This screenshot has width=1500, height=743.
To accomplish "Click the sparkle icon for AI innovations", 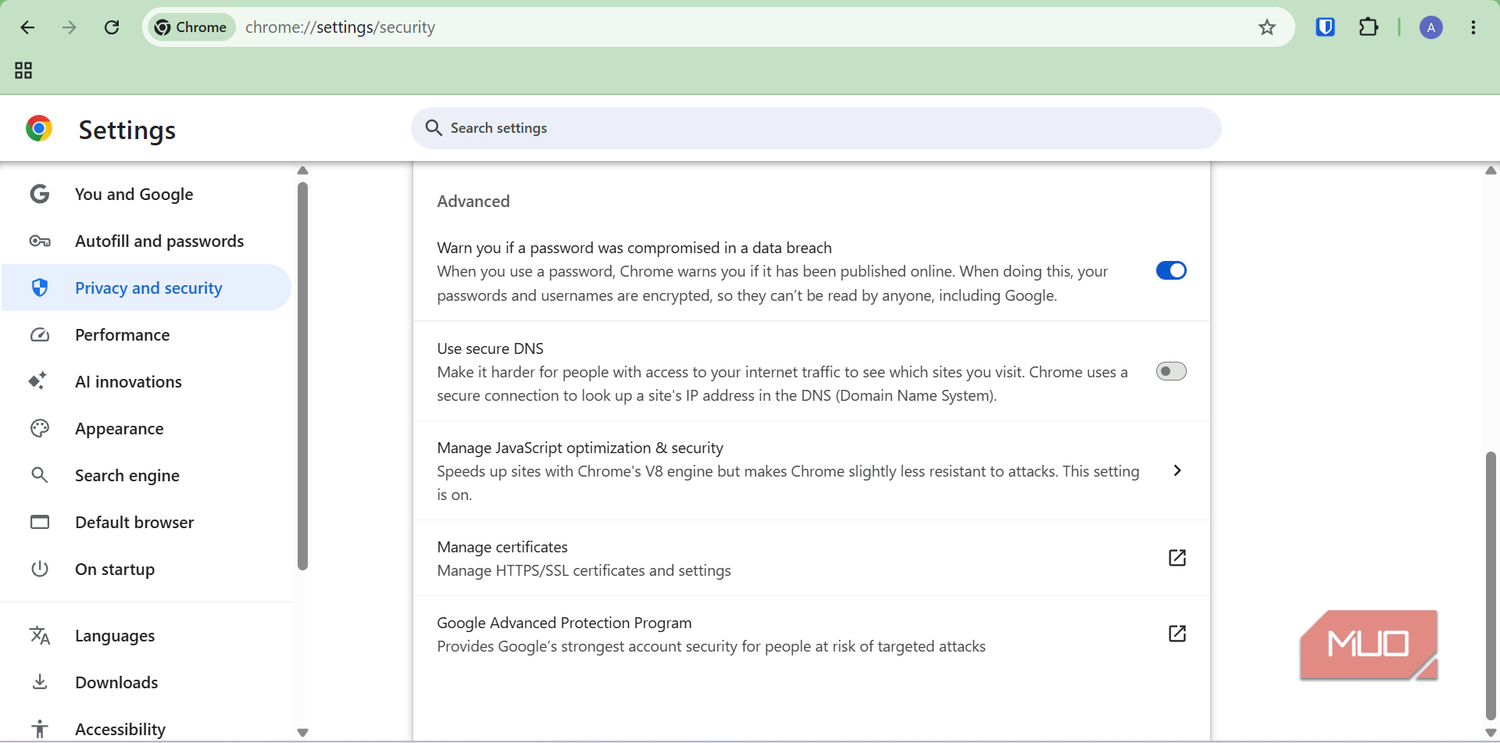I will (38, 381).
